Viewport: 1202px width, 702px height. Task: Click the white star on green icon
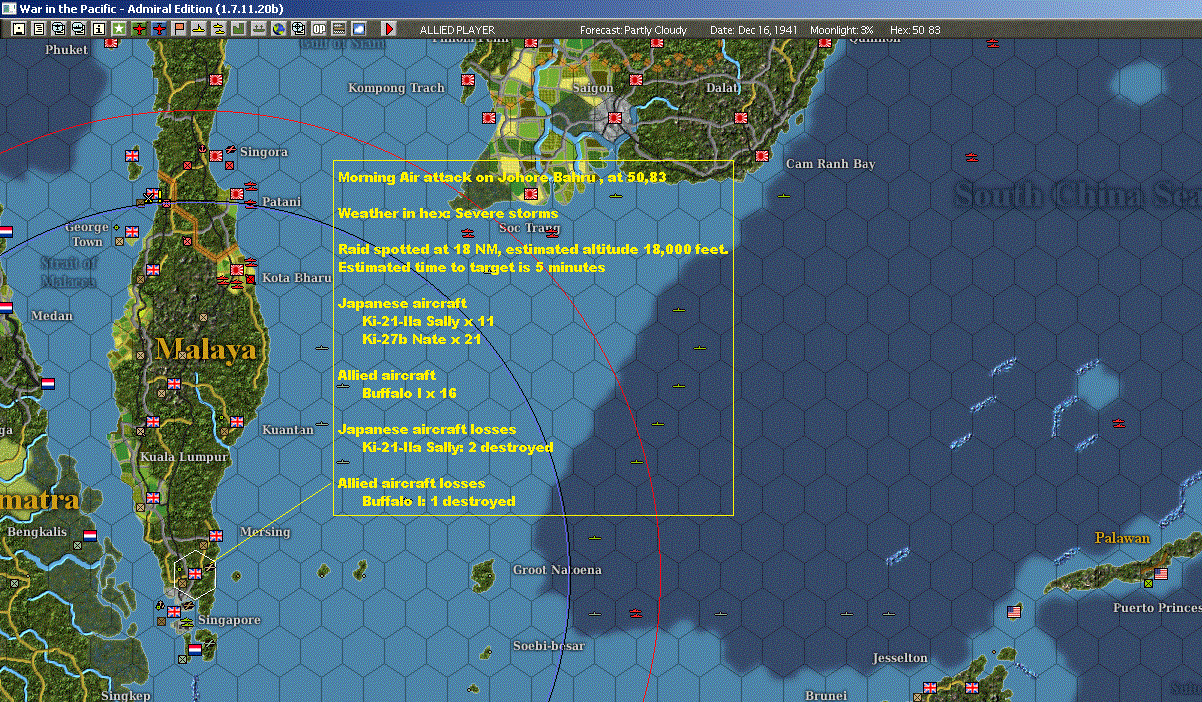pos(119,29)
